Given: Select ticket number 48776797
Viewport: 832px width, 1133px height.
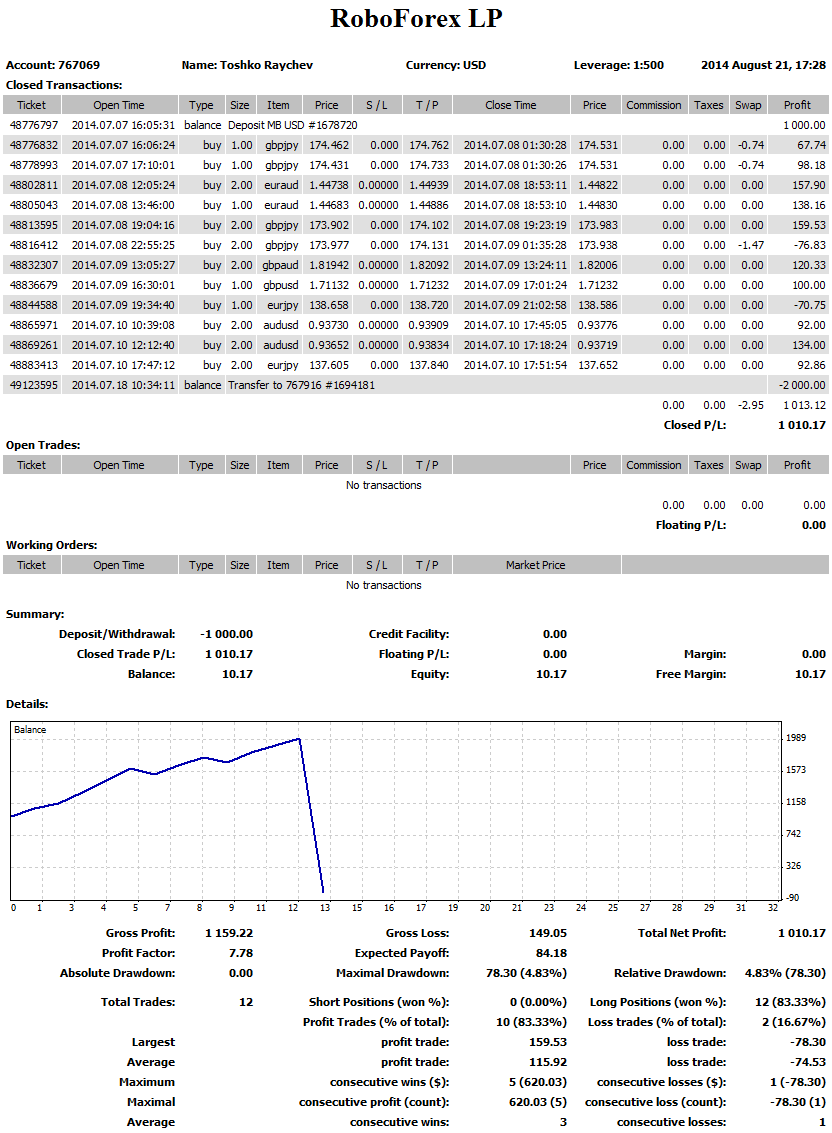Looking at the screenshot, I should pyautogui.click(x=34, y=125).
